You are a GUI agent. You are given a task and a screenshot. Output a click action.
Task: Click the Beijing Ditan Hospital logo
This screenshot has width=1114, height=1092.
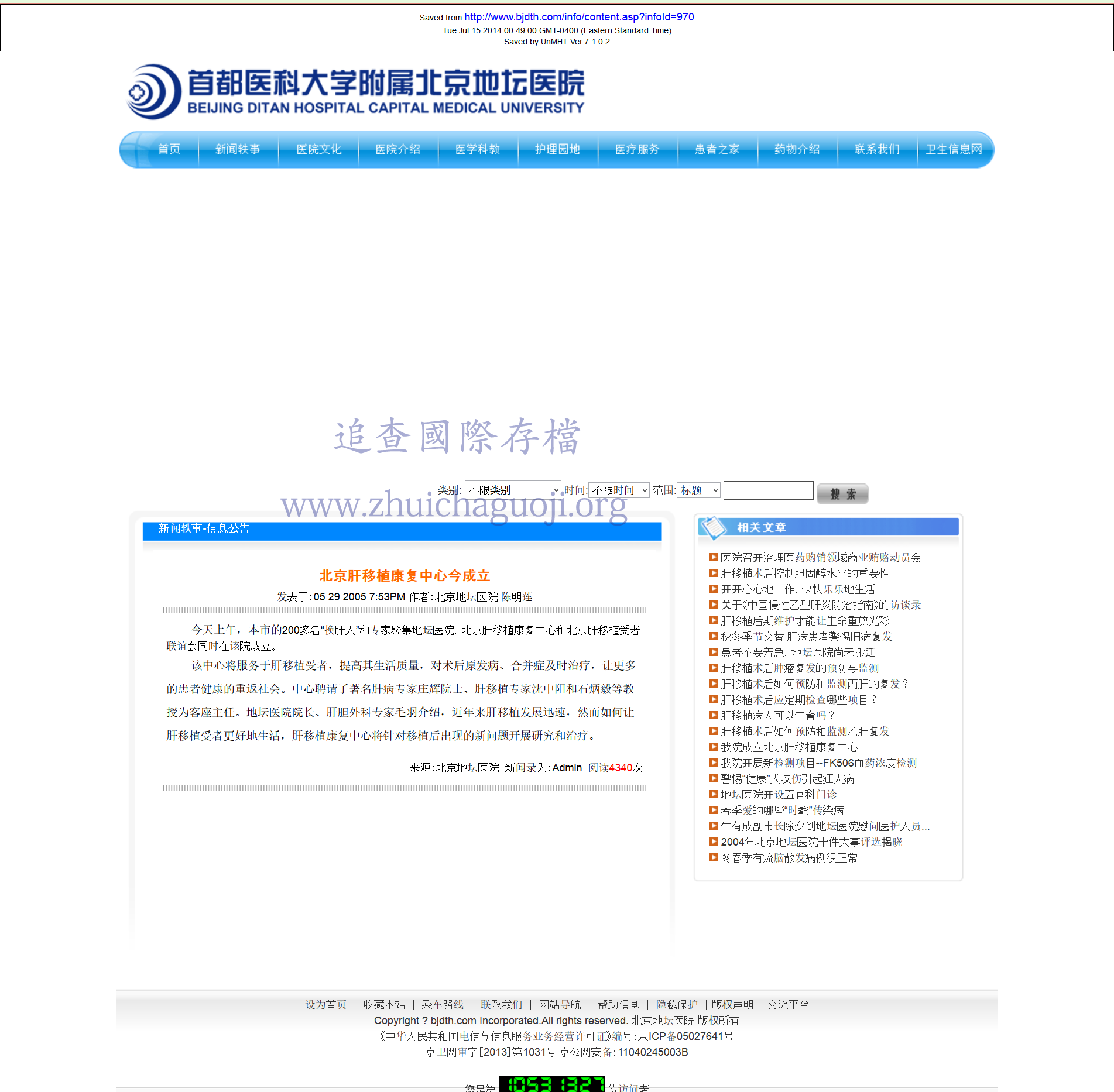(356, 92)
